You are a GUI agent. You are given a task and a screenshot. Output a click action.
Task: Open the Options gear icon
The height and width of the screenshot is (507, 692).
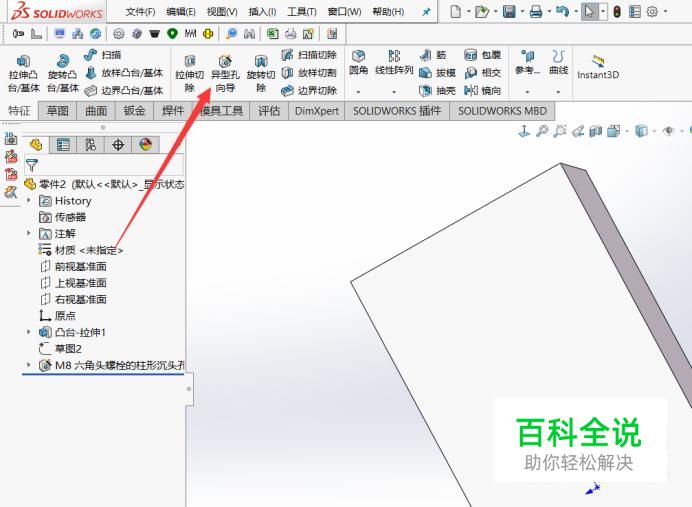point(652,11)
